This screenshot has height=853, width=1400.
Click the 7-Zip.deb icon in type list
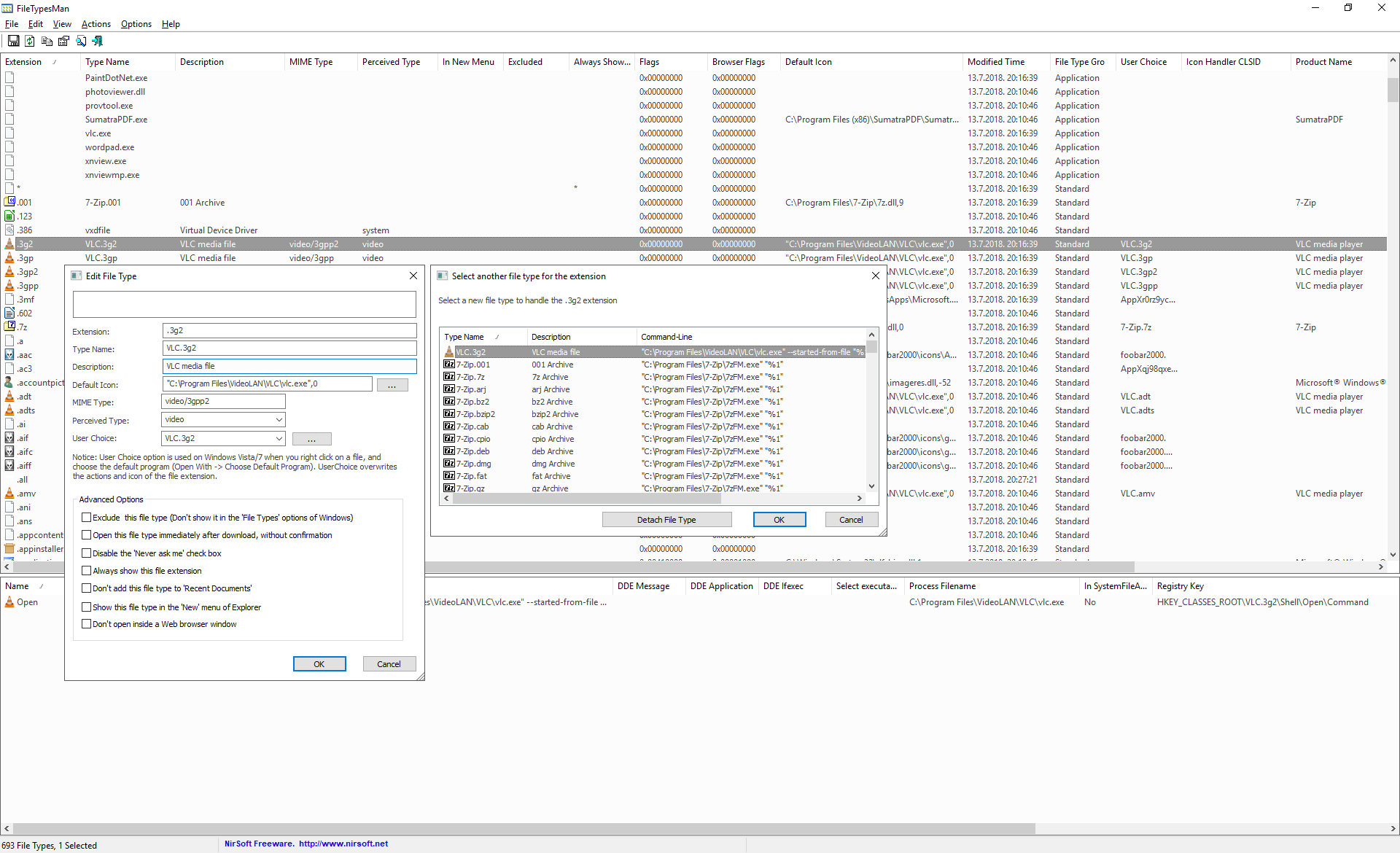(x=449, y=451)
